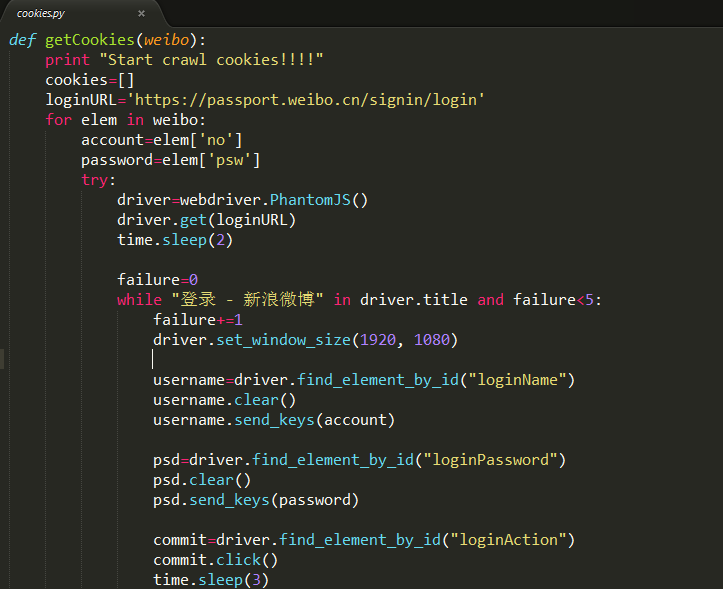Click the number 1920 argument

point(378,340)
